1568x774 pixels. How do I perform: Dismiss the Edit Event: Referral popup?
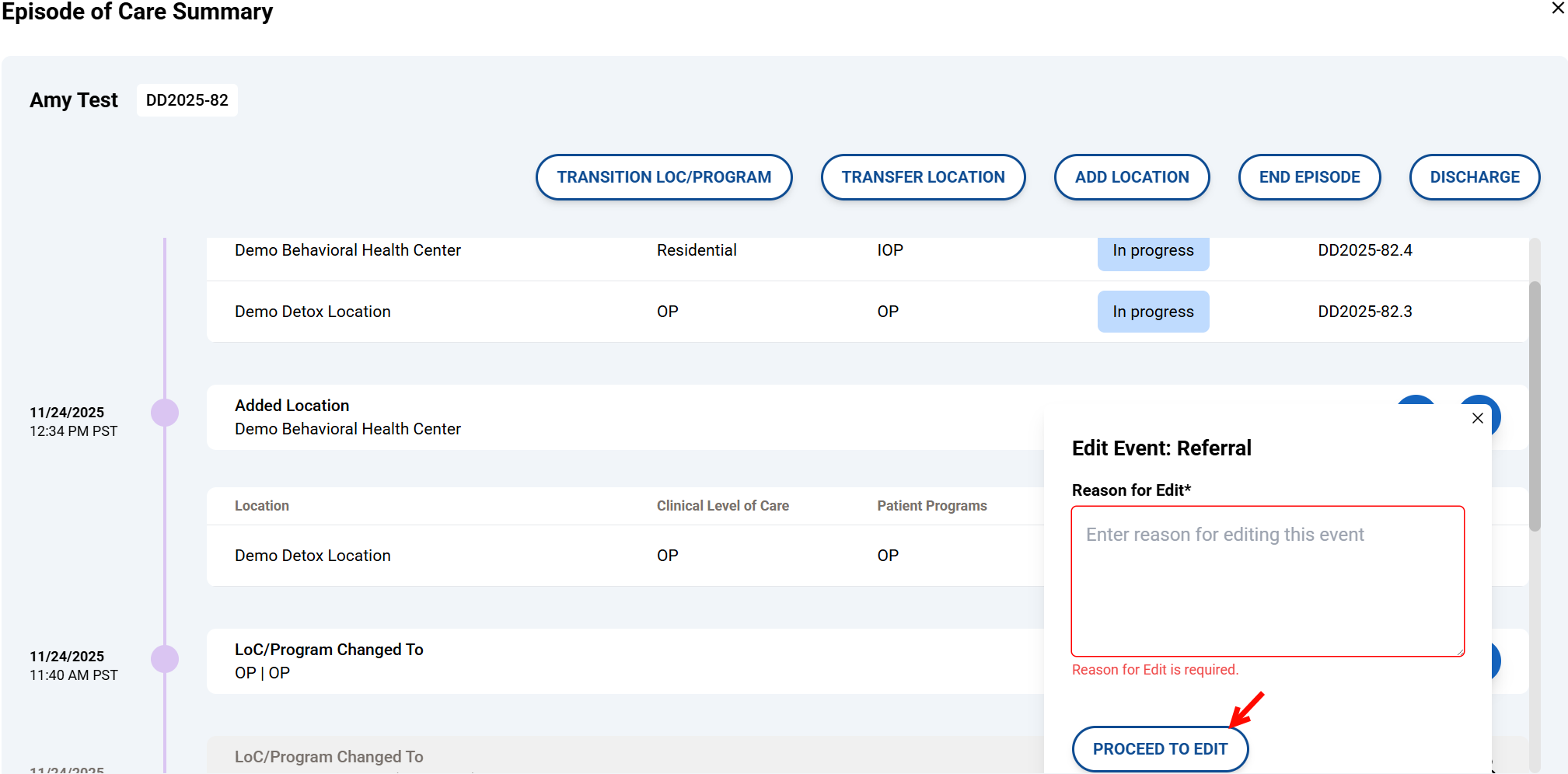(1477, 418)
